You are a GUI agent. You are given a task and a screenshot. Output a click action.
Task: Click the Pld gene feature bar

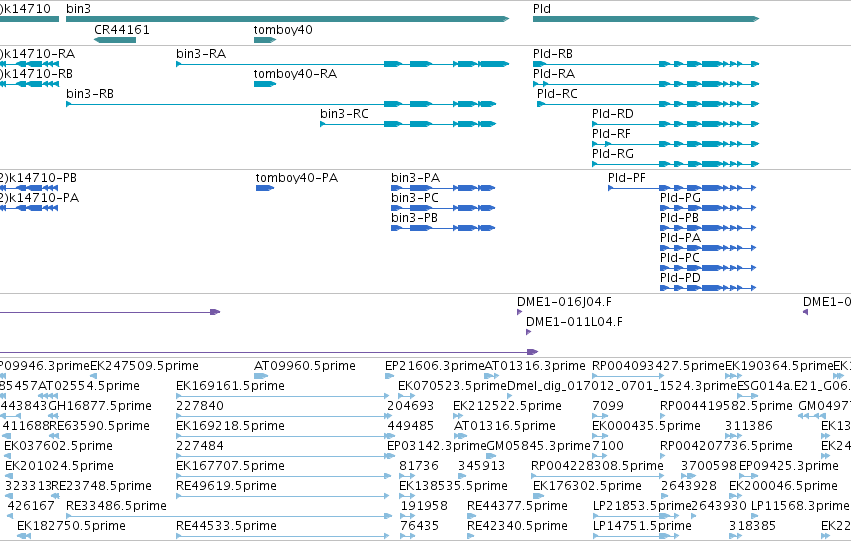point(646,19)
